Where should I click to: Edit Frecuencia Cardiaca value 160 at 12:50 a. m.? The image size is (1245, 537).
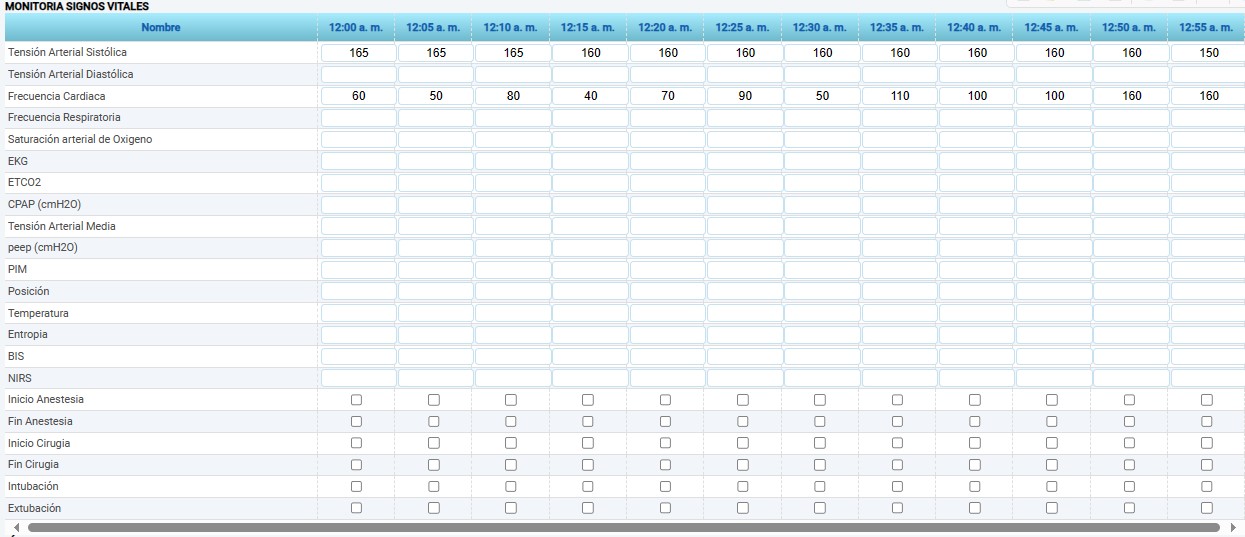click(1132, 96)
